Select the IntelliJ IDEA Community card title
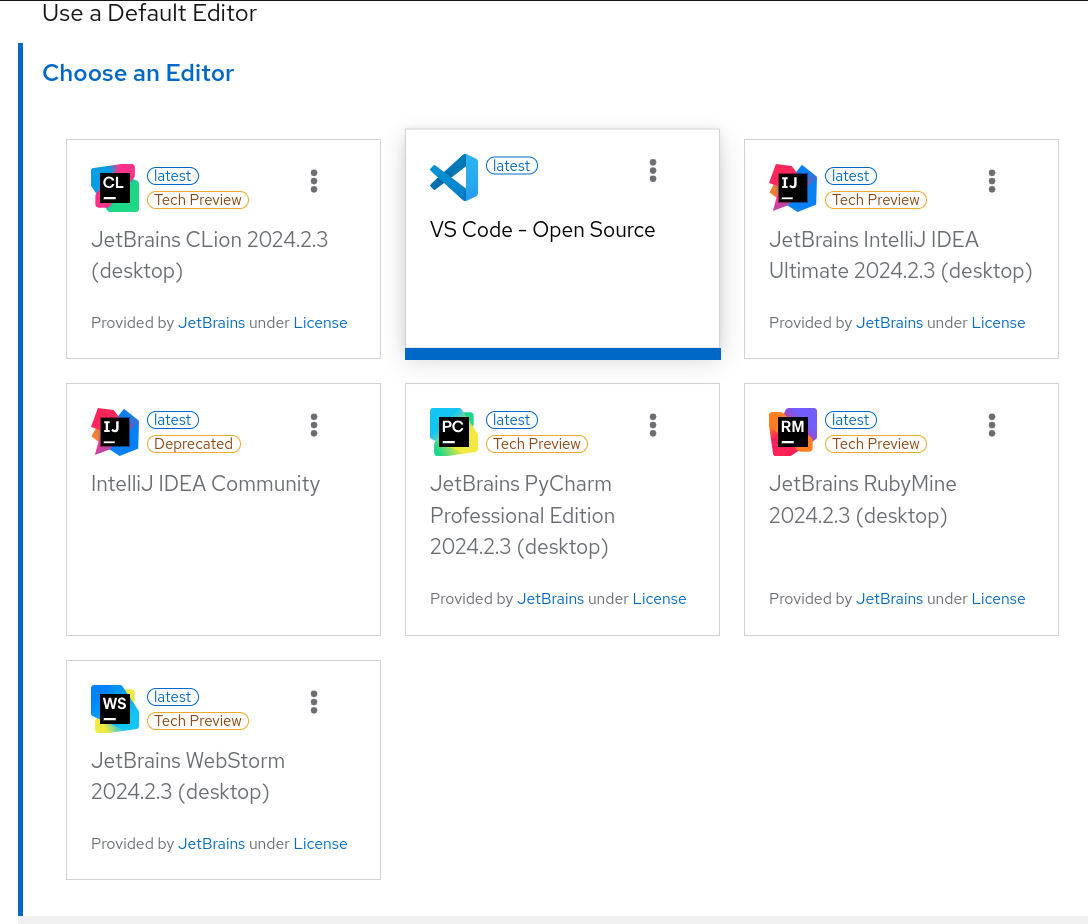The height and width of the screenshot is (924, 1088). tap(205, 484)
